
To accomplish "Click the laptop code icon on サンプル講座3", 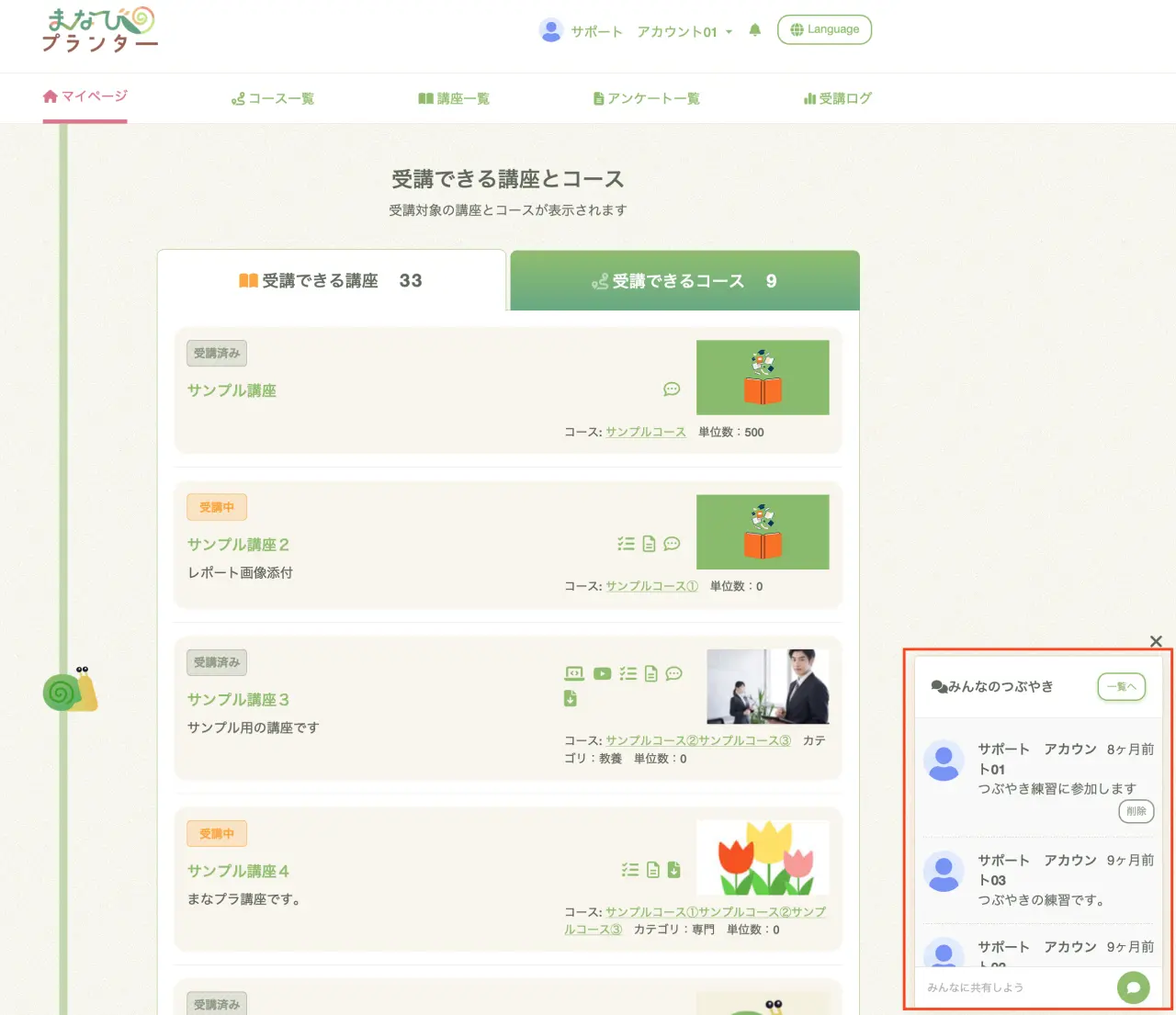I will 574,674.
